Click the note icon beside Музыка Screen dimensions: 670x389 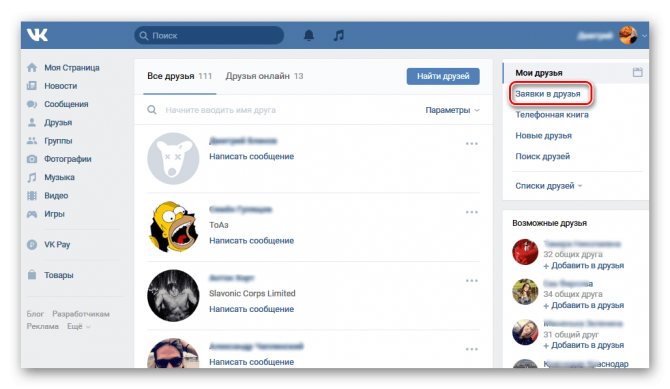coord(32,177)
